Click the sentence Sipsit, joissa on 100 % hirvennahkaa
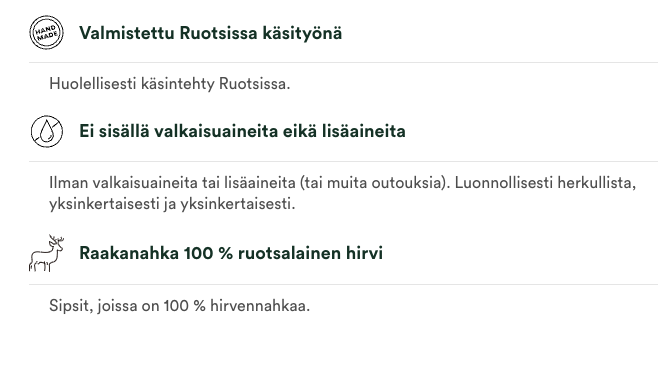 179,306
